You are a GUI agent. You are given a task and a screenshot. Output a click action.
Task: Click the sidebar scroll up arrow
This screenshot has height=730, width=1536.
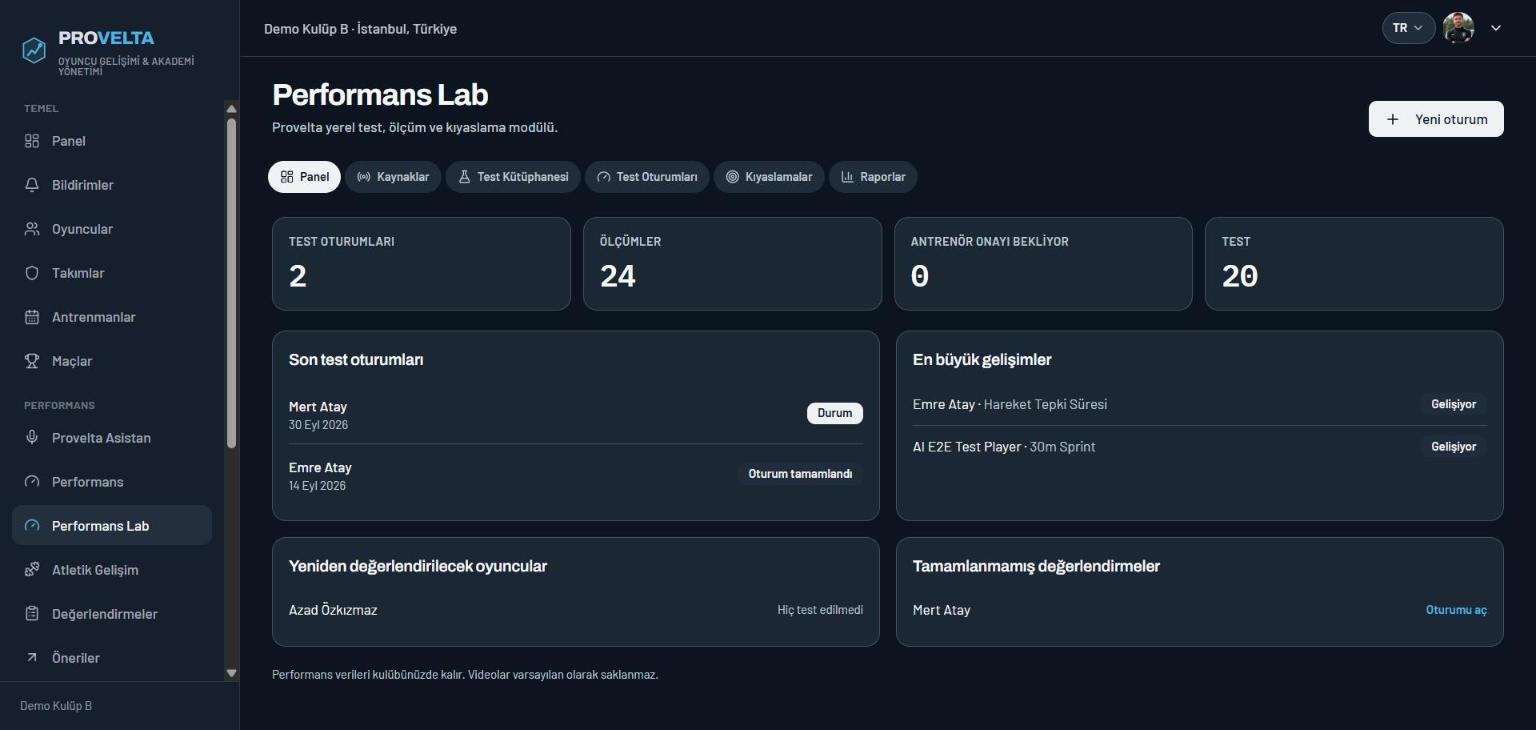[232, 109]
